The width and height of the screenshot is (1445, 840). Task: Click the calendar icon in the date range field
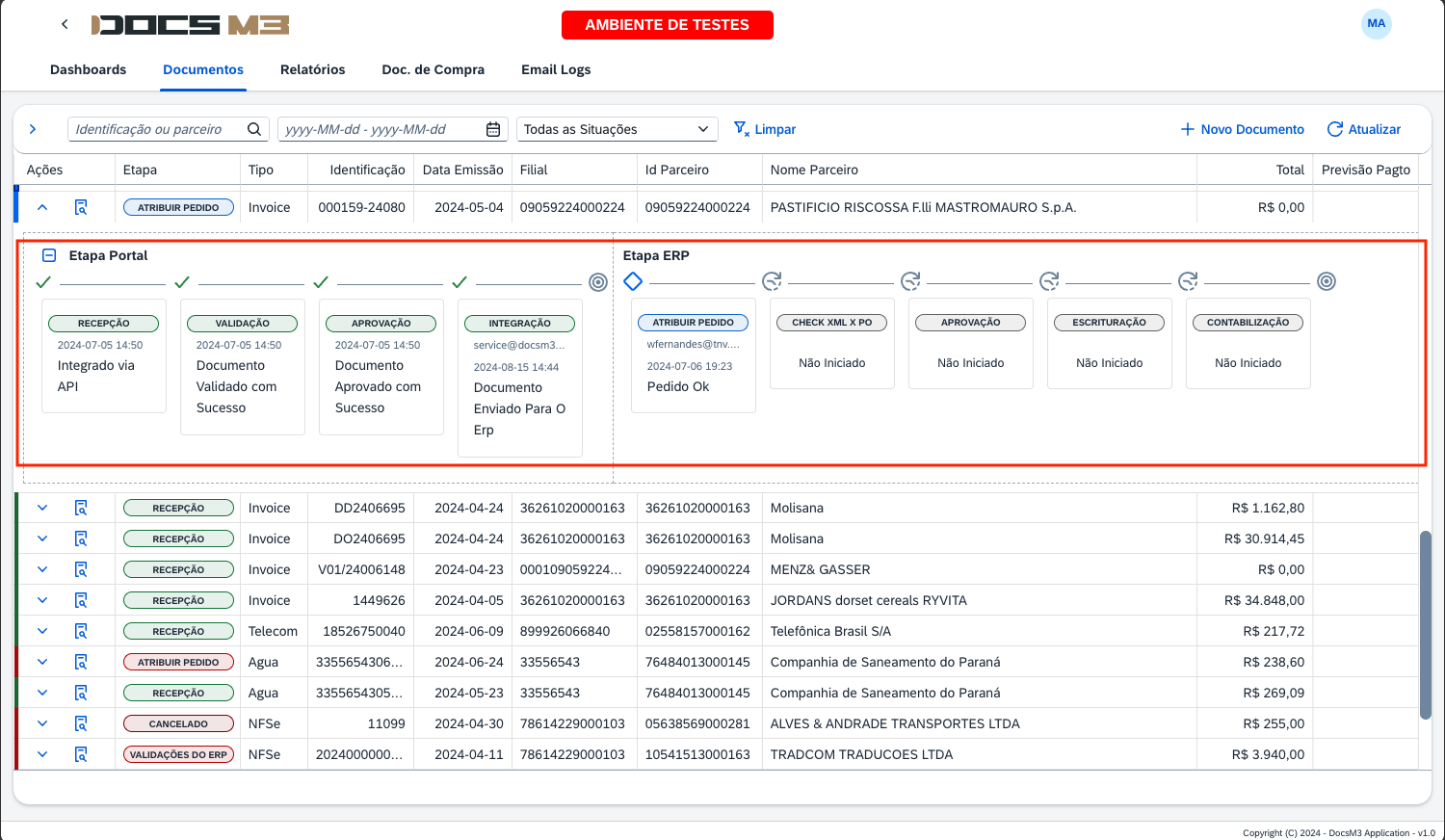pyautogui.click(x=494, y=128)
